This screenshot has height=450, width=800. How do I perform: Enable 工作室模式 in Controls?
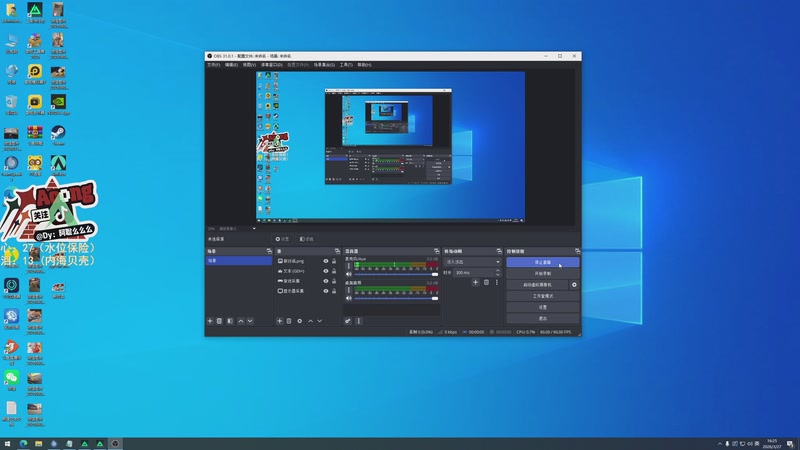click(543, 296)
